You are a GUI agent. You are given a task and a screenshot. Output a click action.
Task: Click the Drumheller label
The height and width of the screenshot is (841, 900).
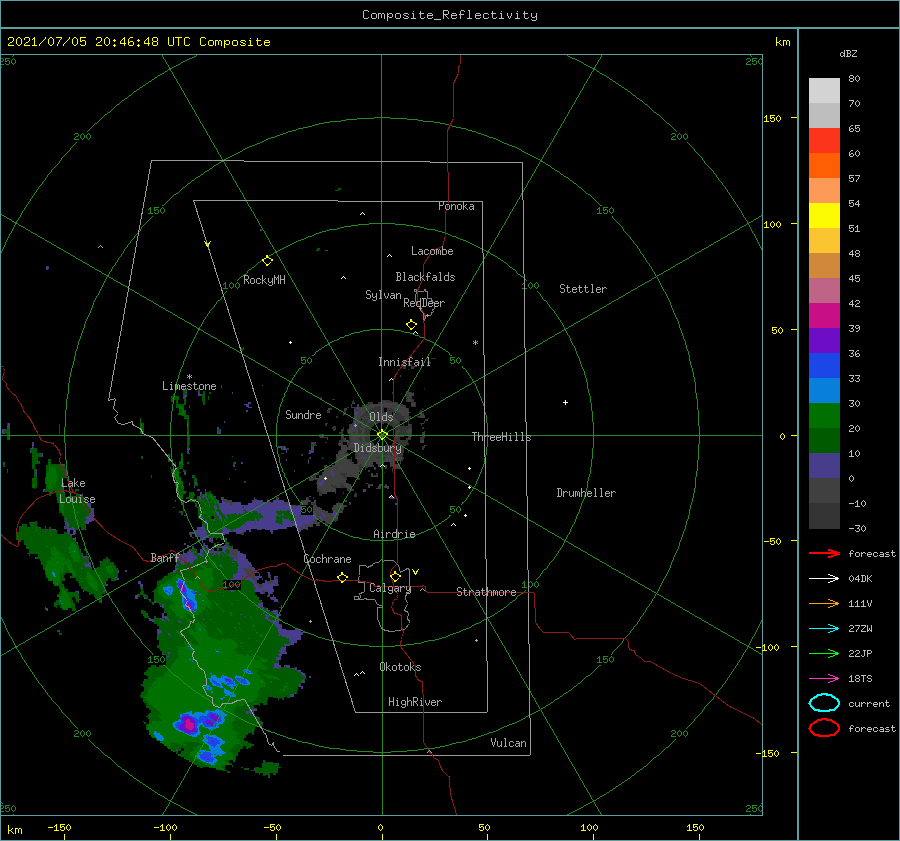(x=586, y=493)
